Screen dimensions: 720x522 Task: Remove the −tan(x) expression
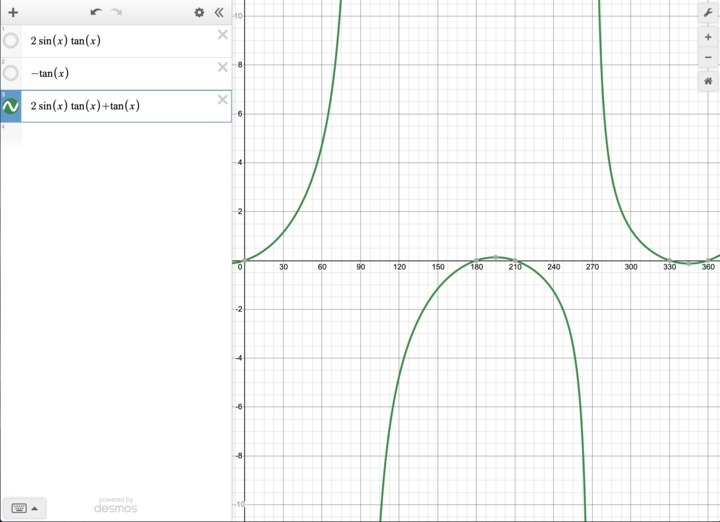click(x=222, y=67)
